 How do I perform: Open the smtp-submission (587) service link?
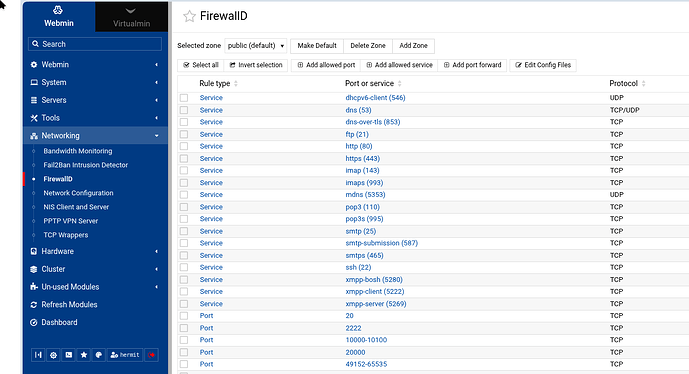tap(381, 243)
